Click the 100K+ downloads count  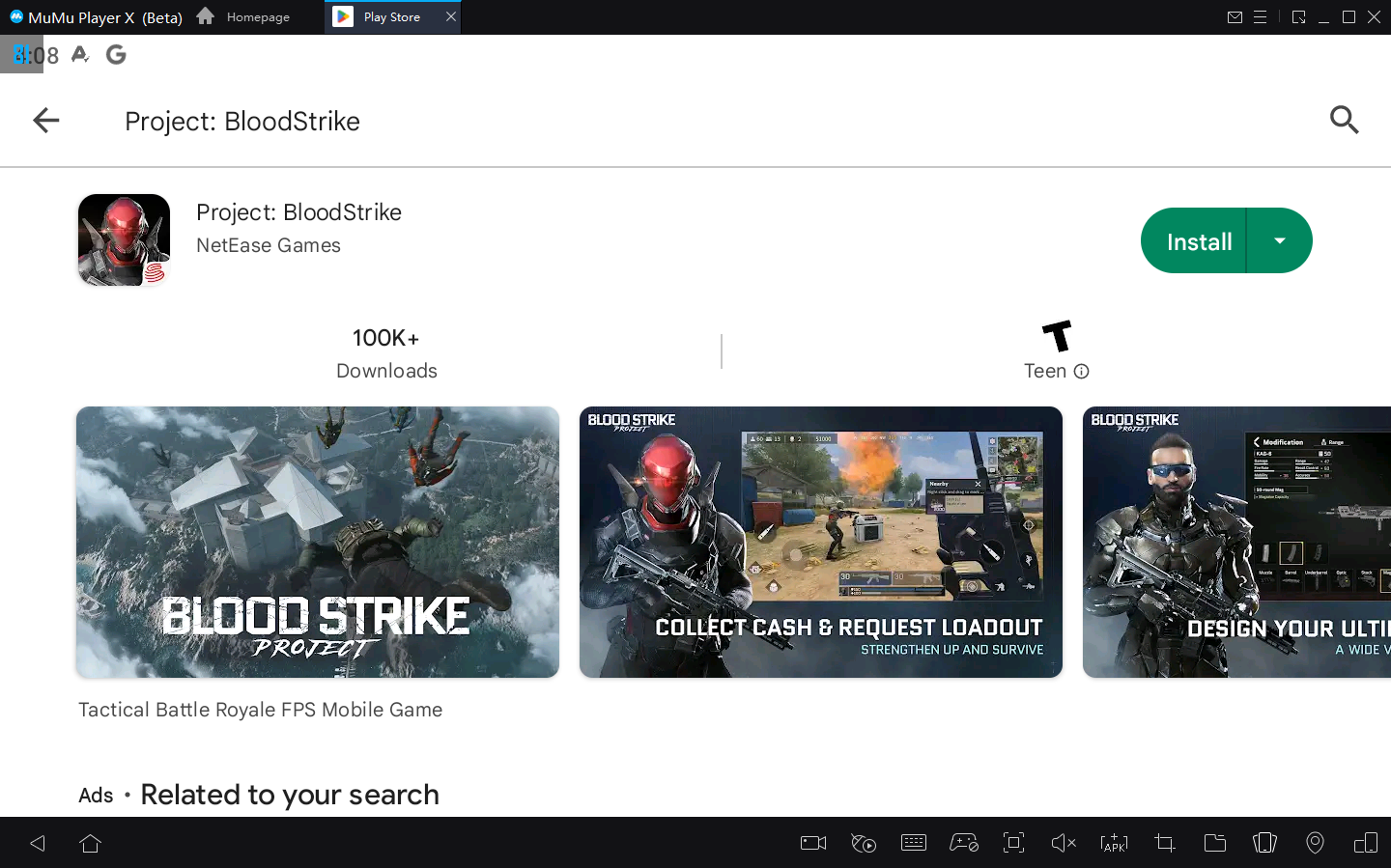(386, 338)
